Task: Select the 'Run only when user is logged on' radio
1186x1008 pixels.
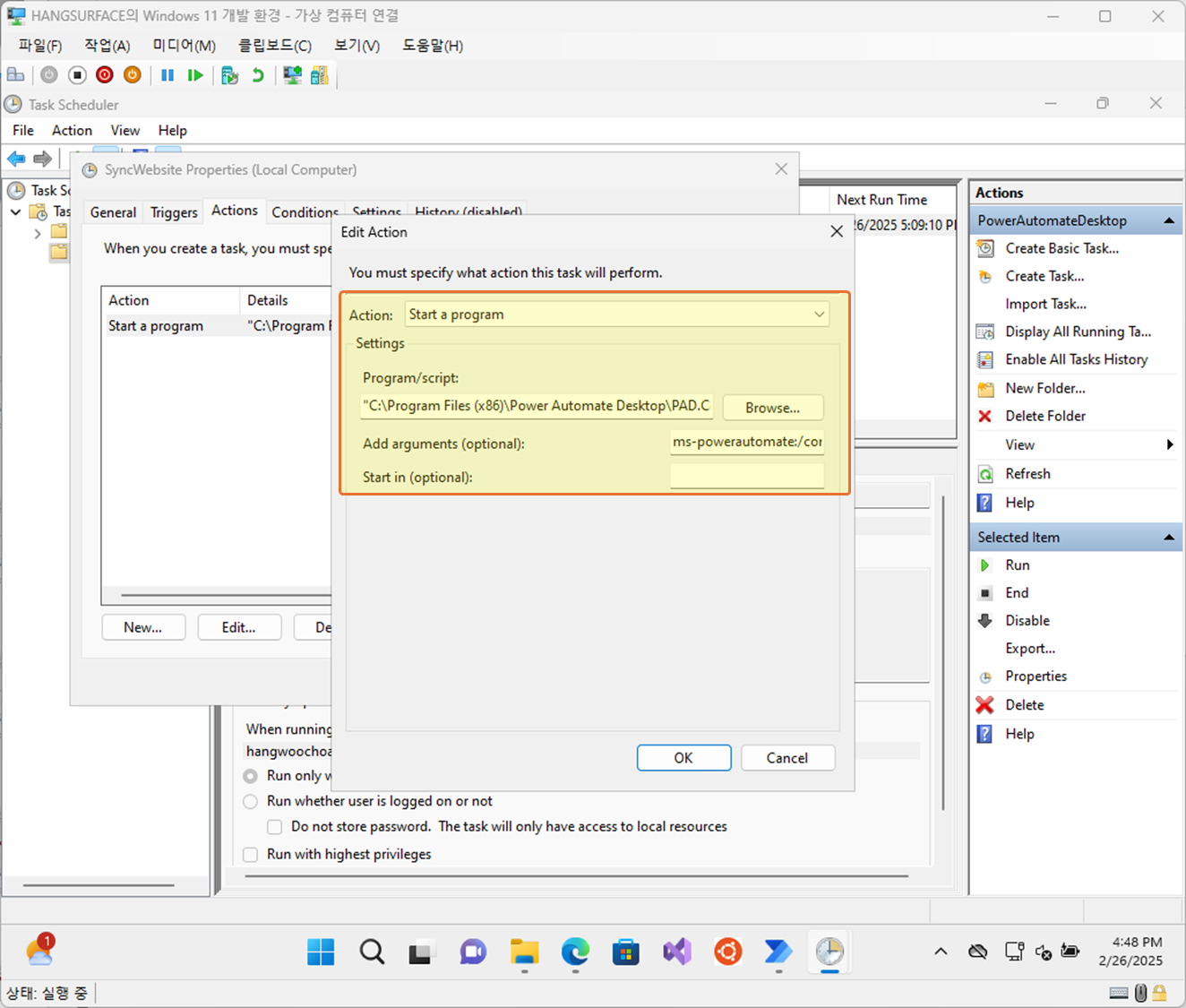Action: tap(251, 776)
